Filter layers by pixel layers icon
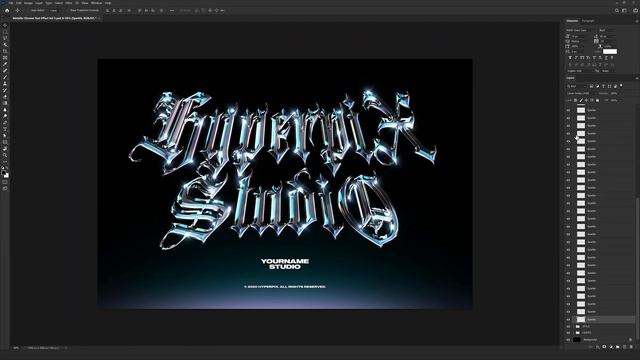Viewport: 640px width, 360px height. (591, 86)
